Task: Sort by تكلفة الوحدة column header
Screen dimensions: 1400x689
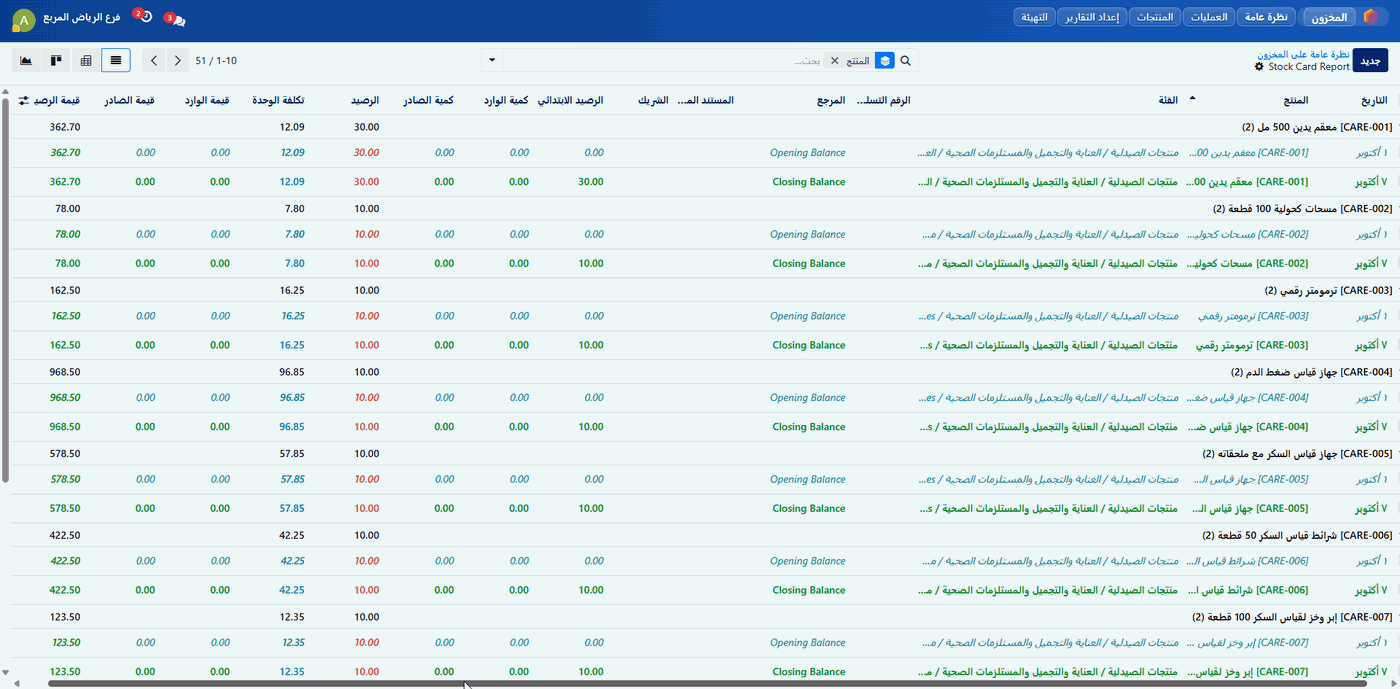Action: tap(279, 100)
